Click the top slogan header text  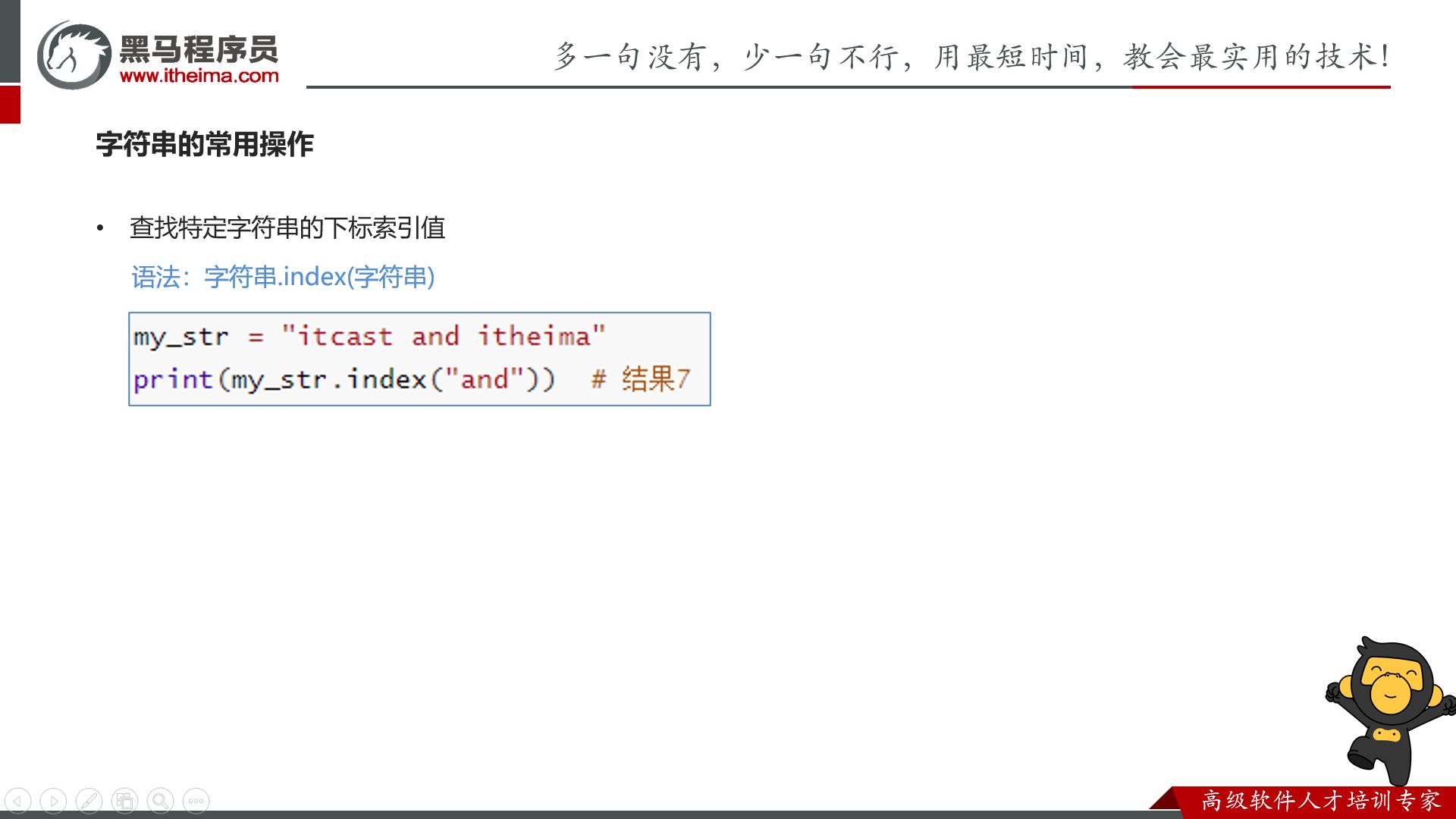tap(971, 56)
